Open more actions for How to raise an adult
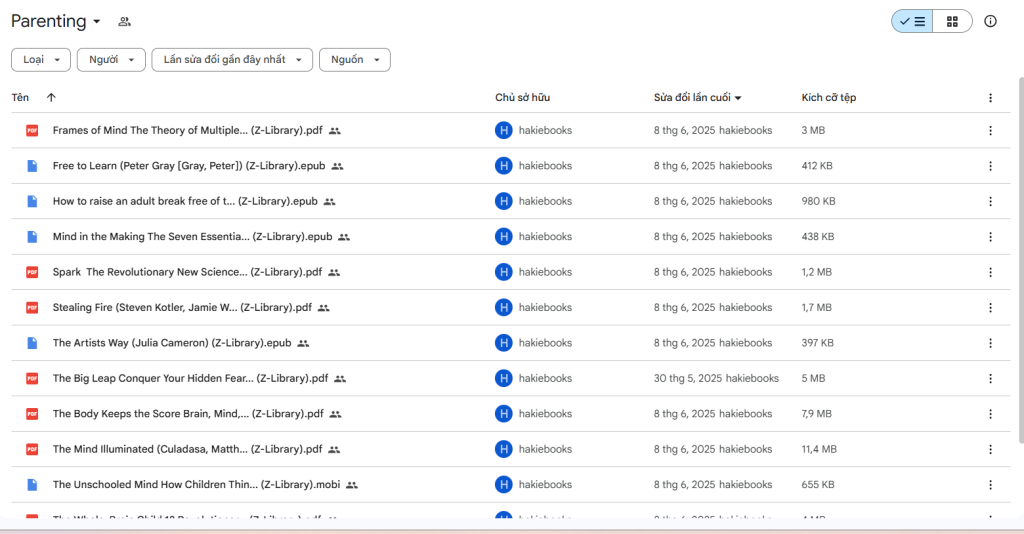This screenshot has width=1024, height=534. (990, 201)
